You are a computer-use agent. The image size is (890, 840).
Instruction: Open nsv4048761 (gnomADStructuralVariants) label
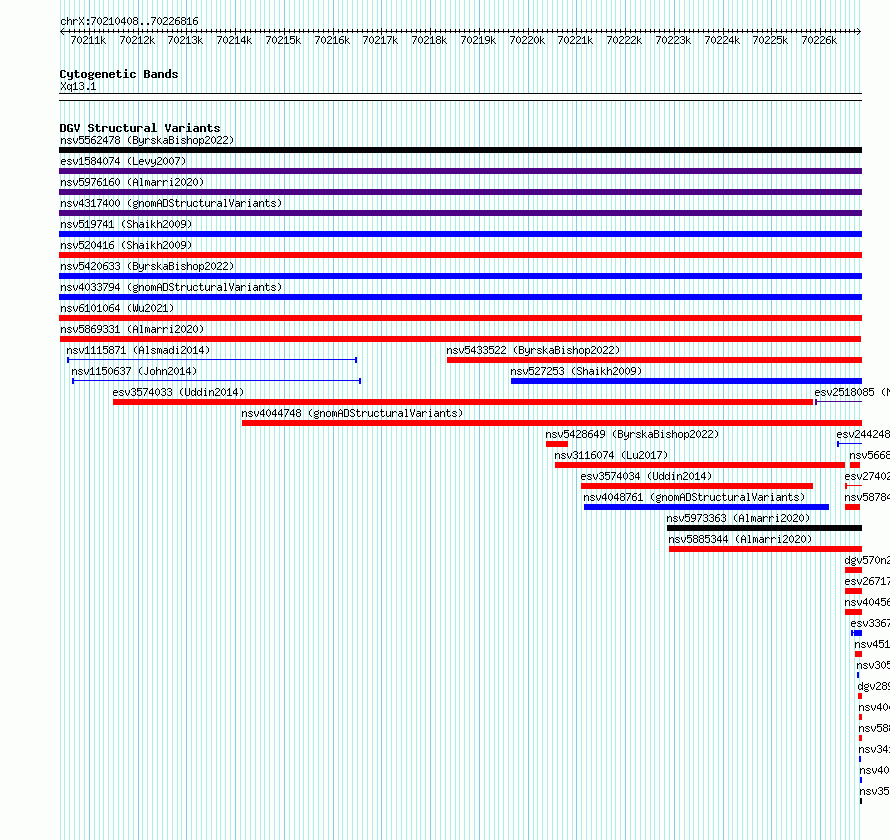coord(694,497)
